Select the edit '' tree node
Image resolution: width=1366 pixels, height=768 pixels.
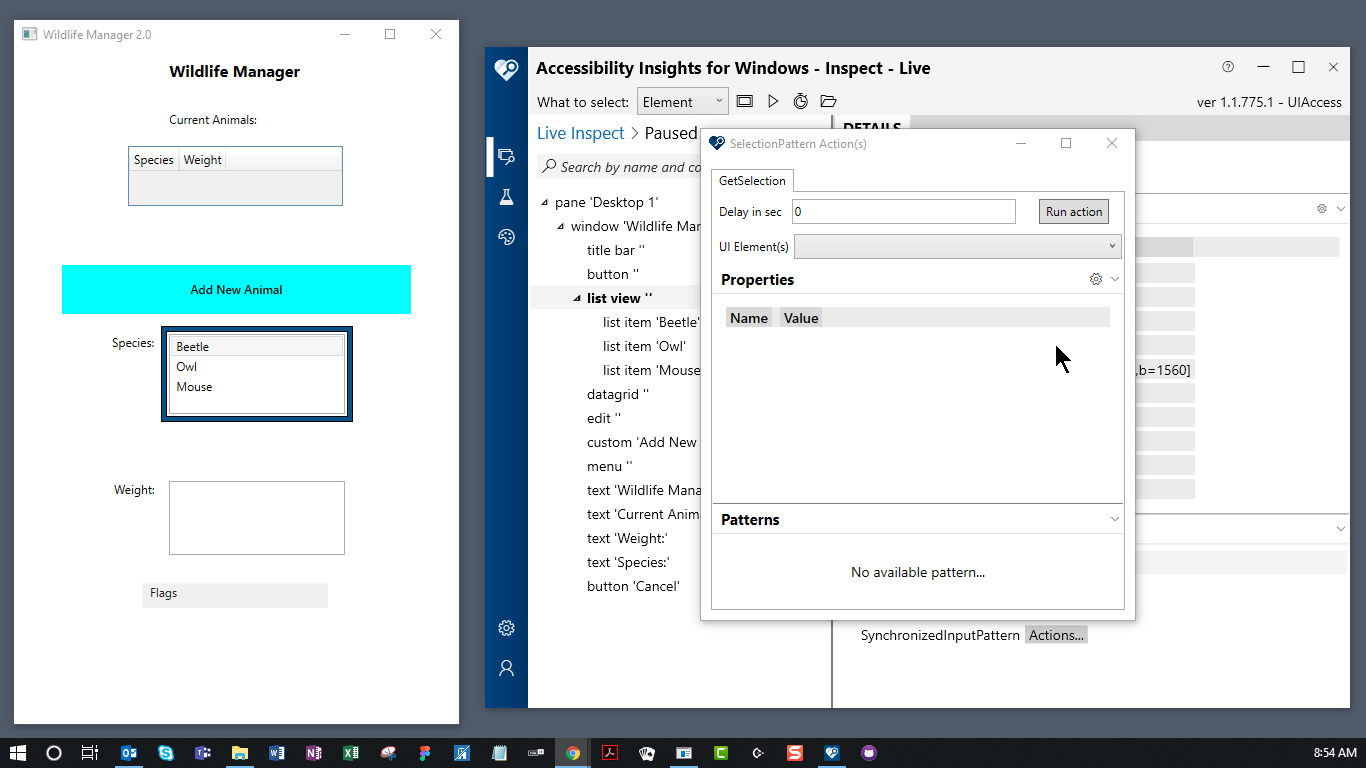pos(603,418)
